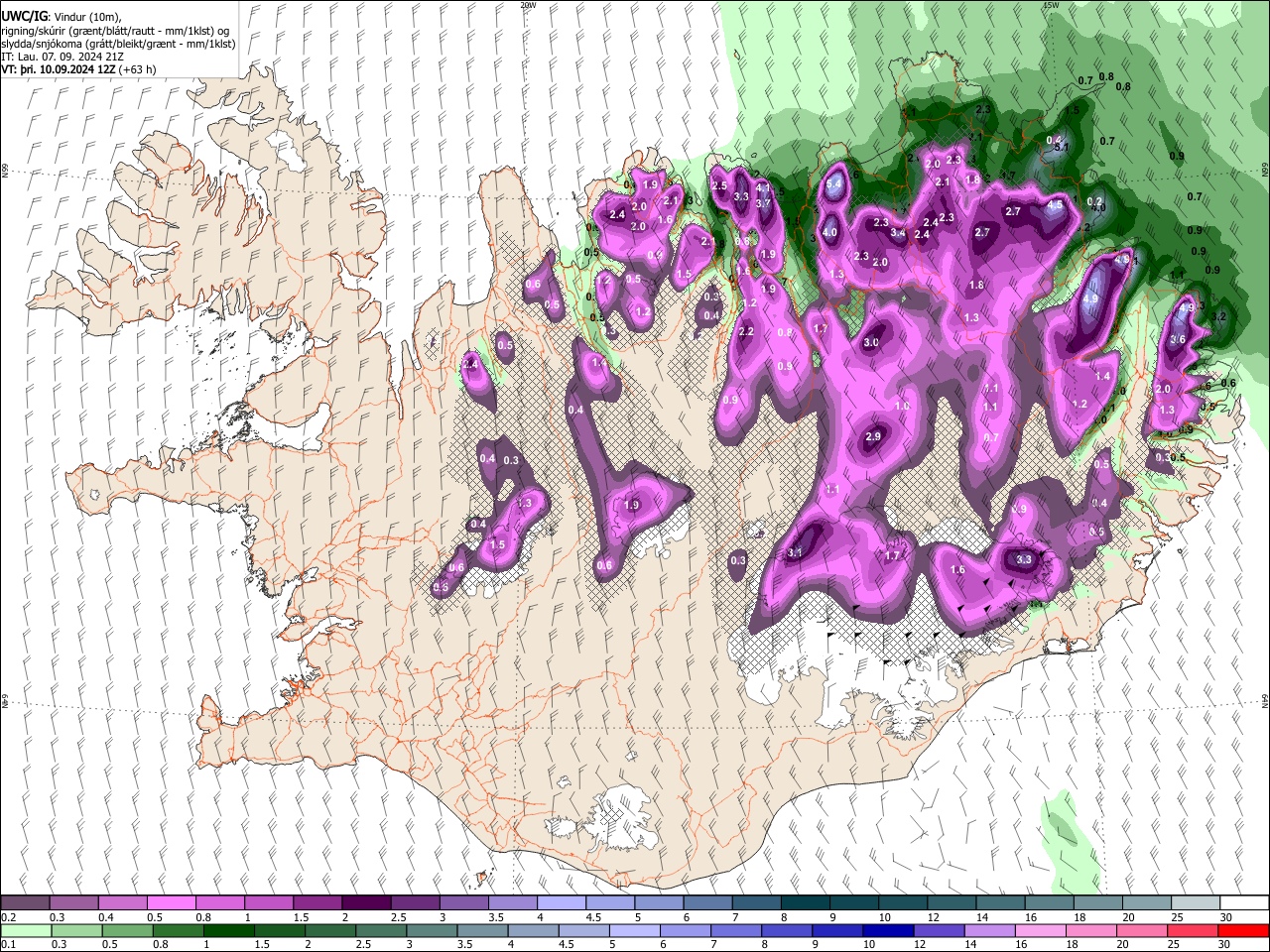Viewport: 1270px width, 952px height.
Task: Click the bright pink 0.5 swatch in upper legend row
Action: pyautogui.click(x=171, y=903)
